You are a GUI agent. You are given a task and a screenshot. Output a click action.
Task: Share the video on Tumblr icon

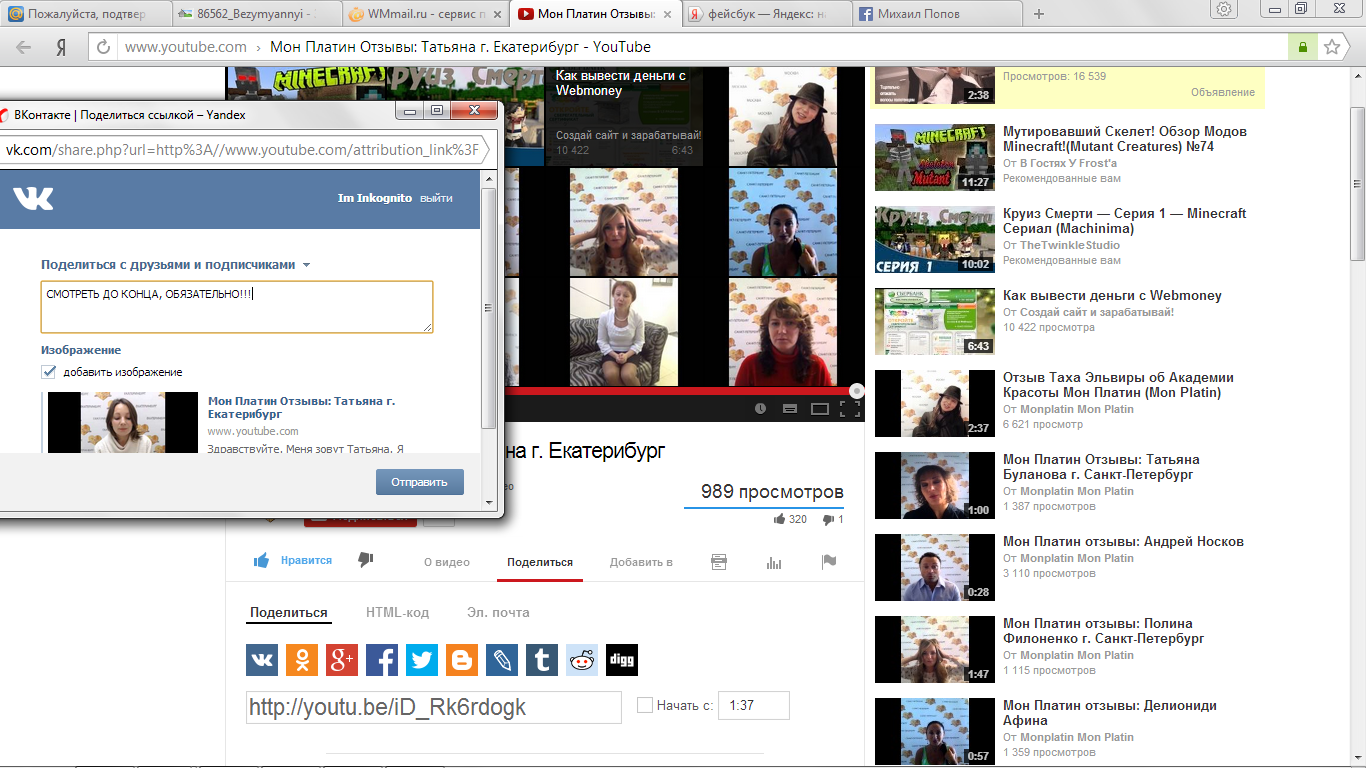542,660
